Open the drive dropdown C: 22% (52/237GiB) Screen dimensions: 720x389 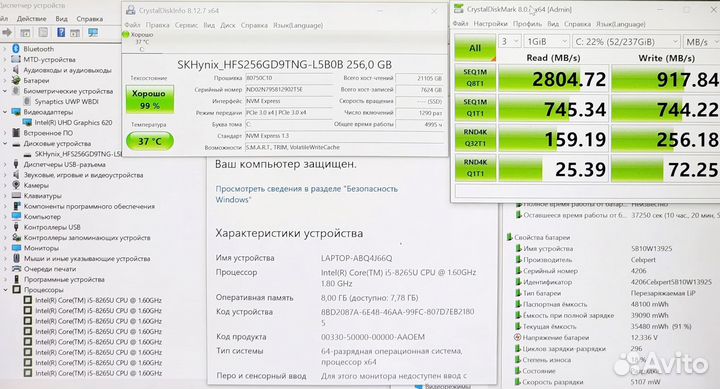click(x=626, y=42)
